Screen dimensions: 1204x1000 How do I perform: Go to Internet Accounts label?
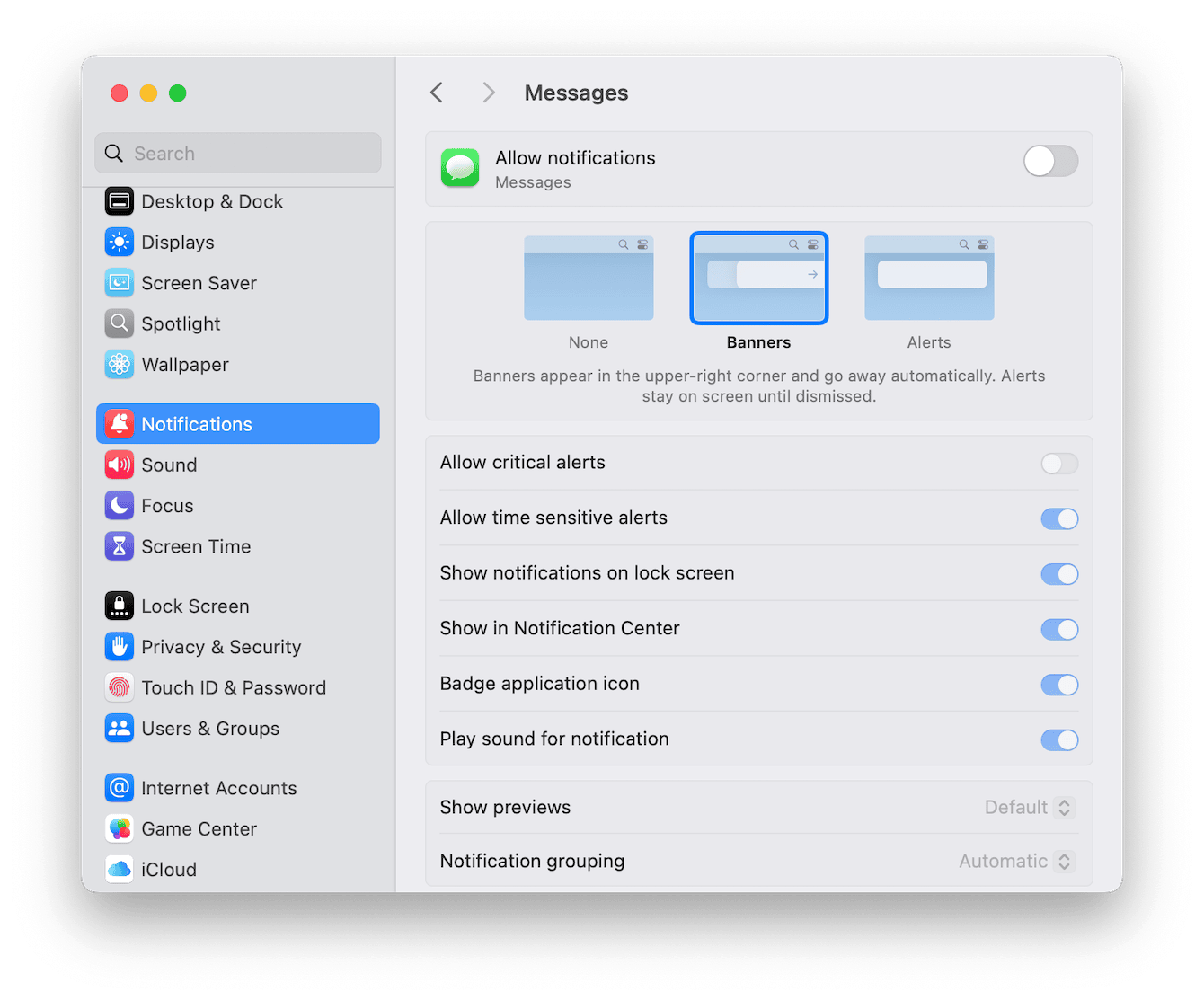[x=218, y=788]
